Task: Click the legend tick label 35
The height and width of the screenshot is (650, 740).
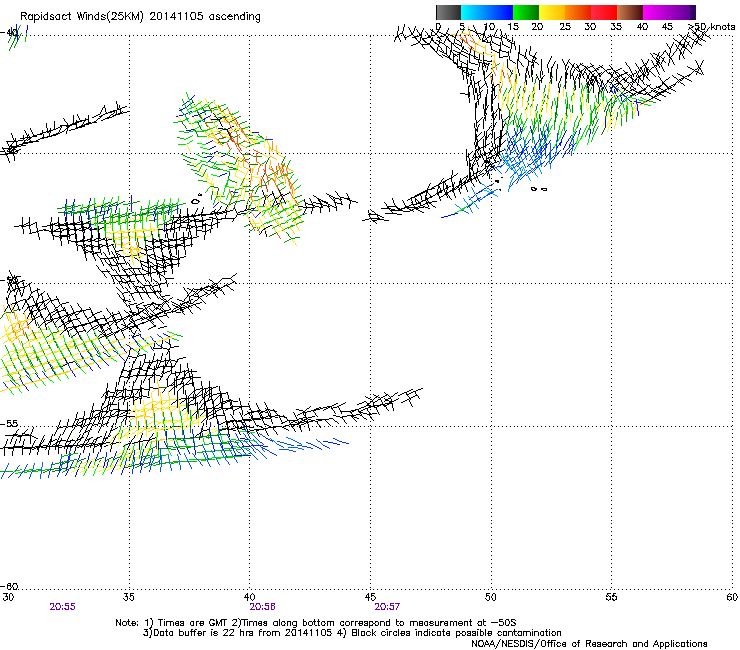Action: tap(616, 27)
